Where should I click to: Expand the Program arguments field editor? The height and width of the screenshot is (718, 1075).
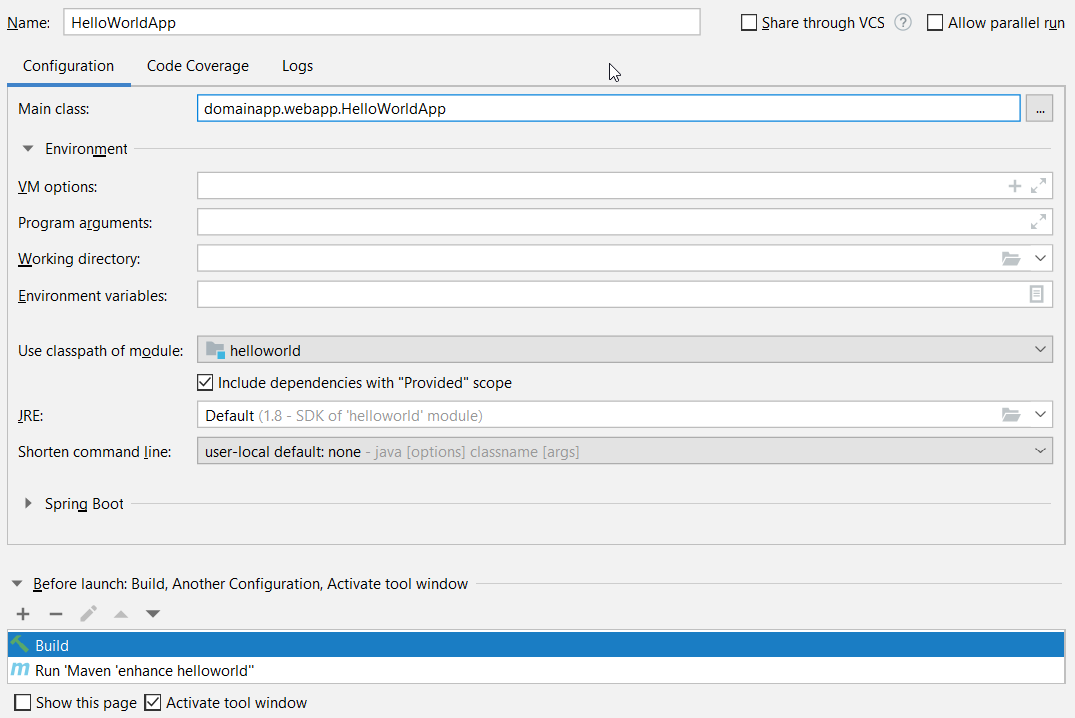[1038, 222]
